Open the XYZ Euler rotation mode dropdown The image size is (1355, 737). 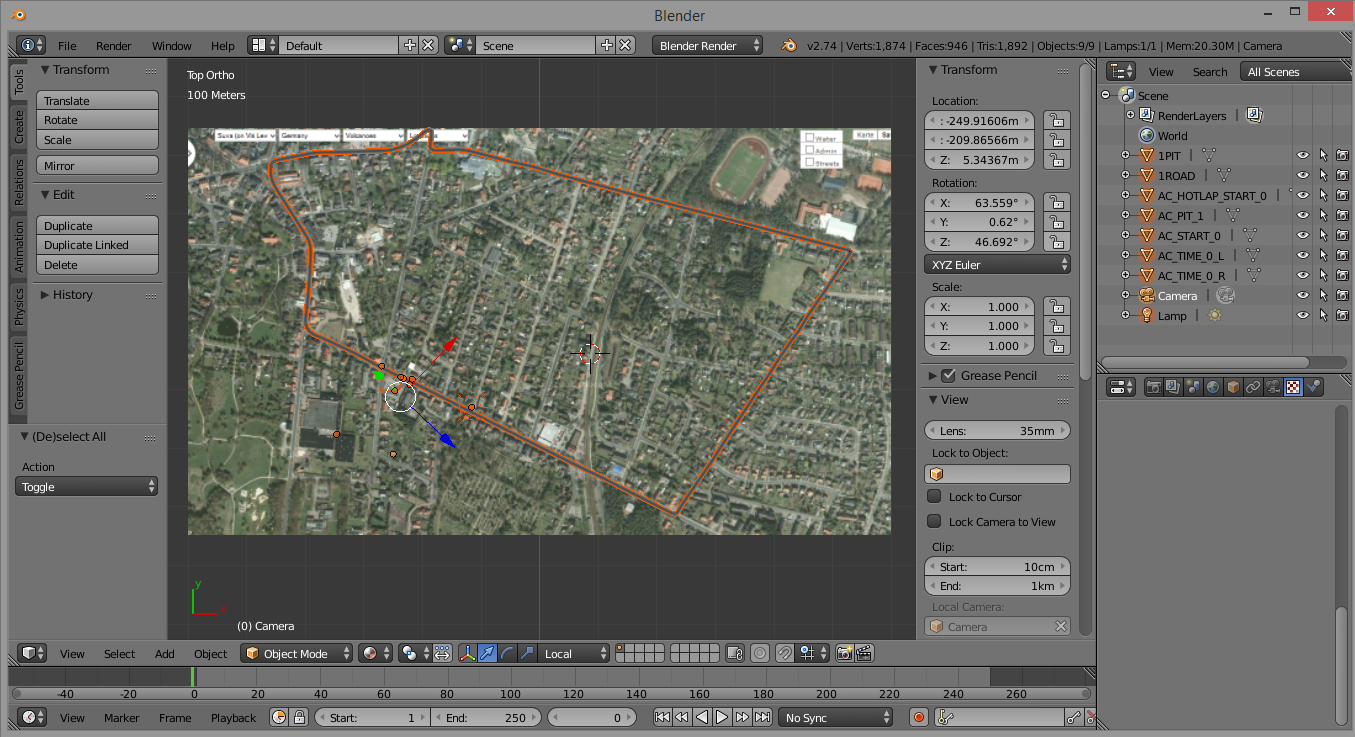click(x=997, y=264)
